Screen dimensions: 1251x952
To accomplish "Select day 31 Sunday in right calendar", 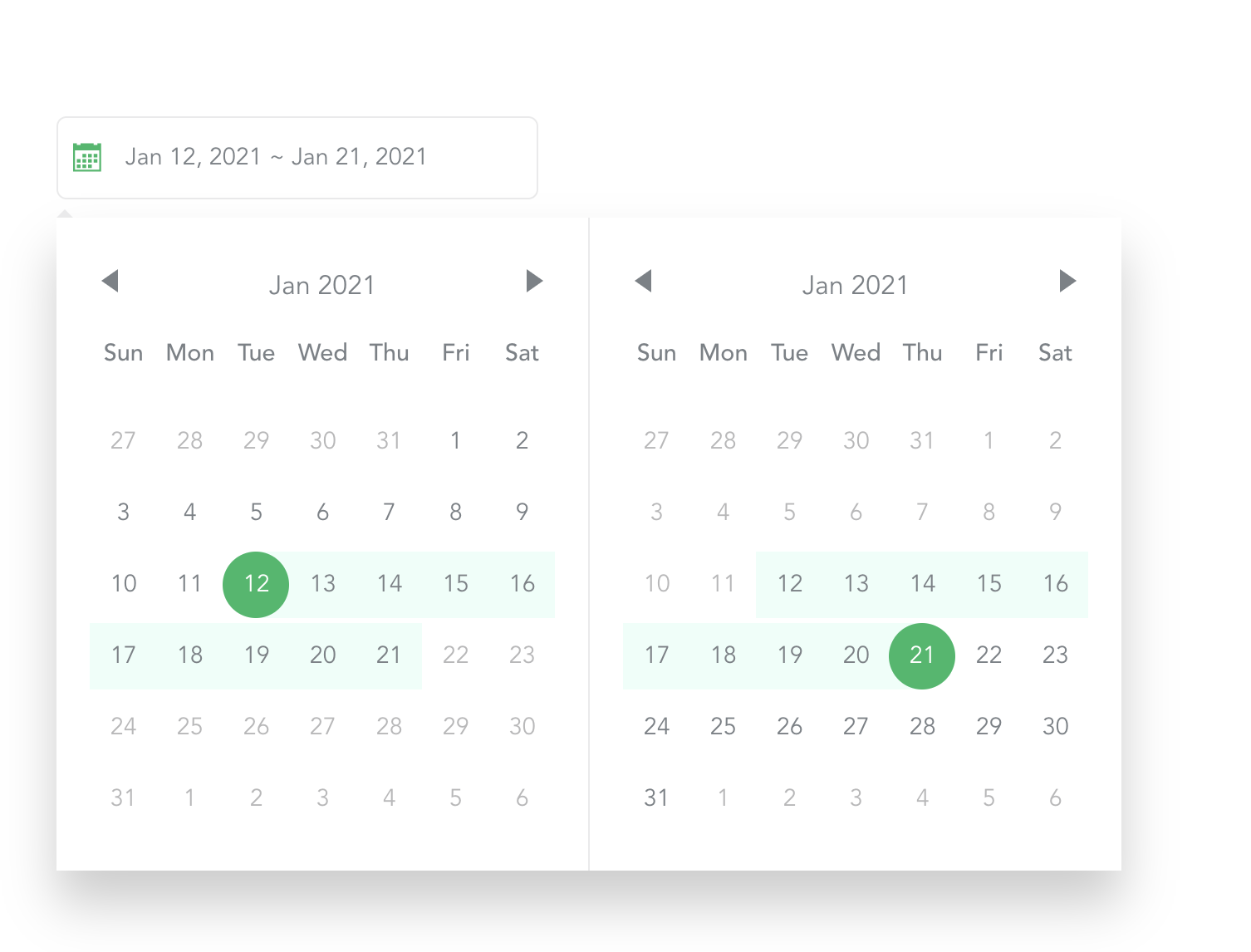I will (656, 797).
